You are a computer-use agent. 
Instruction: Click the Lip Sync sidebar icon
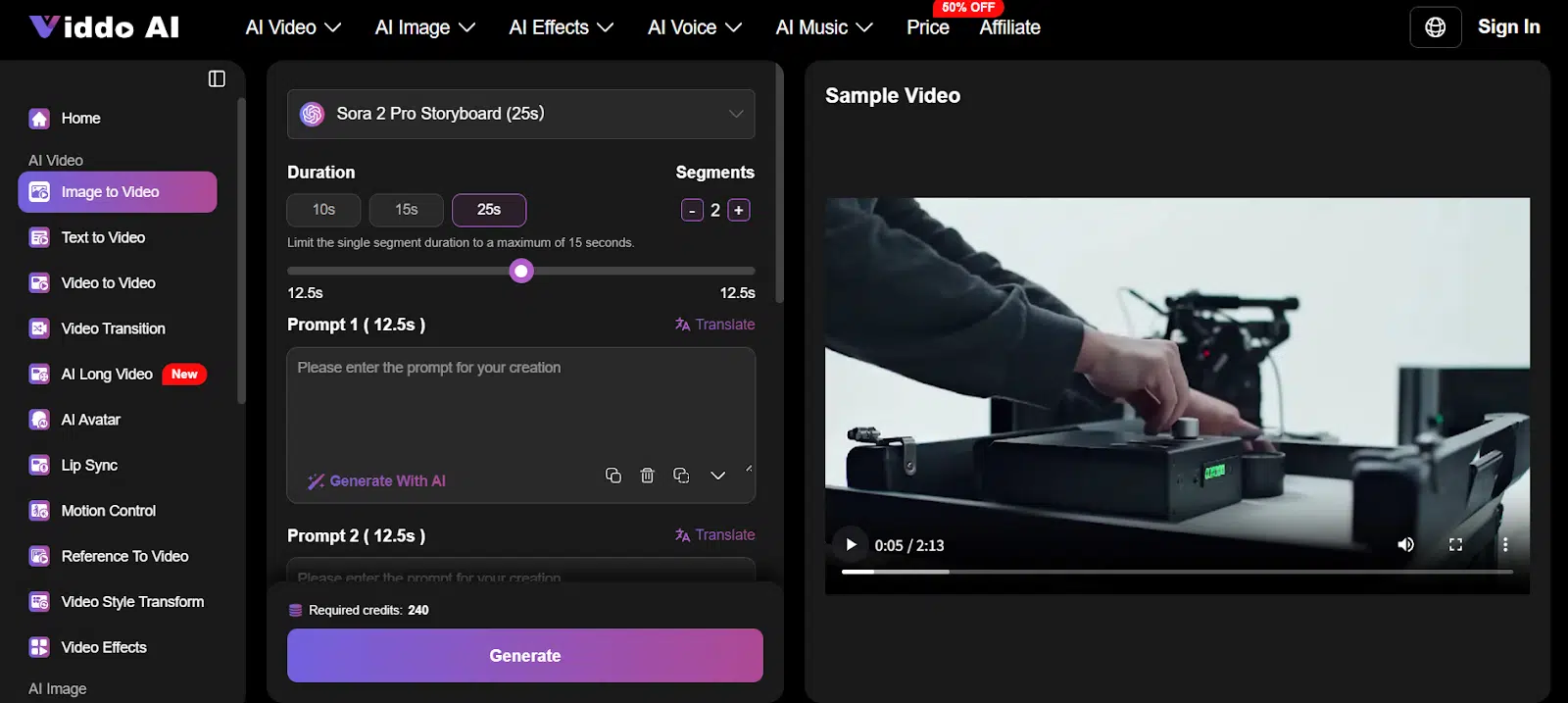(x=39, y=466)
